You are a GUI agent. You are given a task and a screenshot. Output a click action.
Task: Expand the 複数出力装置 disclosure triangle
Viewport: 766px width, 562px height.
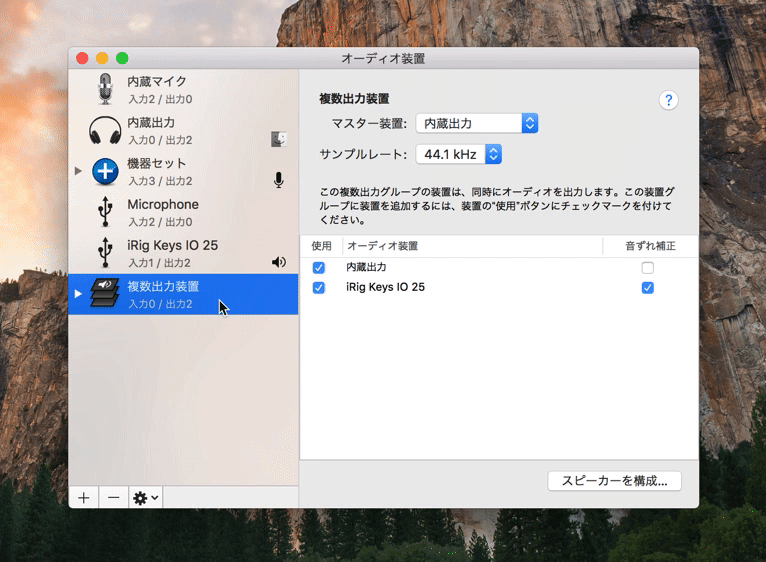click(x=78, y=294)
